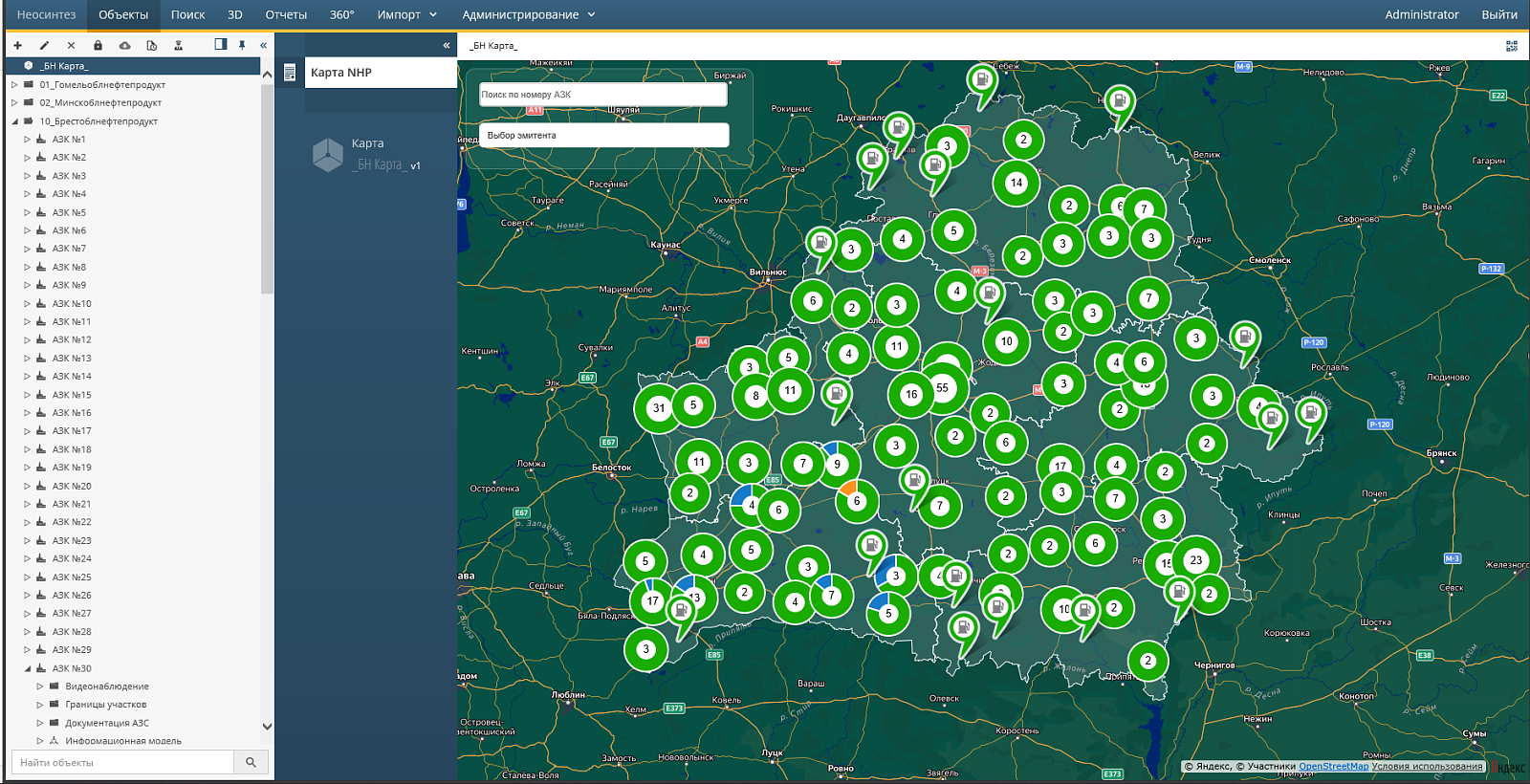Screen dimensions: 1530x784
Task: Click the map cluster marker labeled 55
Action: tap(943, 387)
